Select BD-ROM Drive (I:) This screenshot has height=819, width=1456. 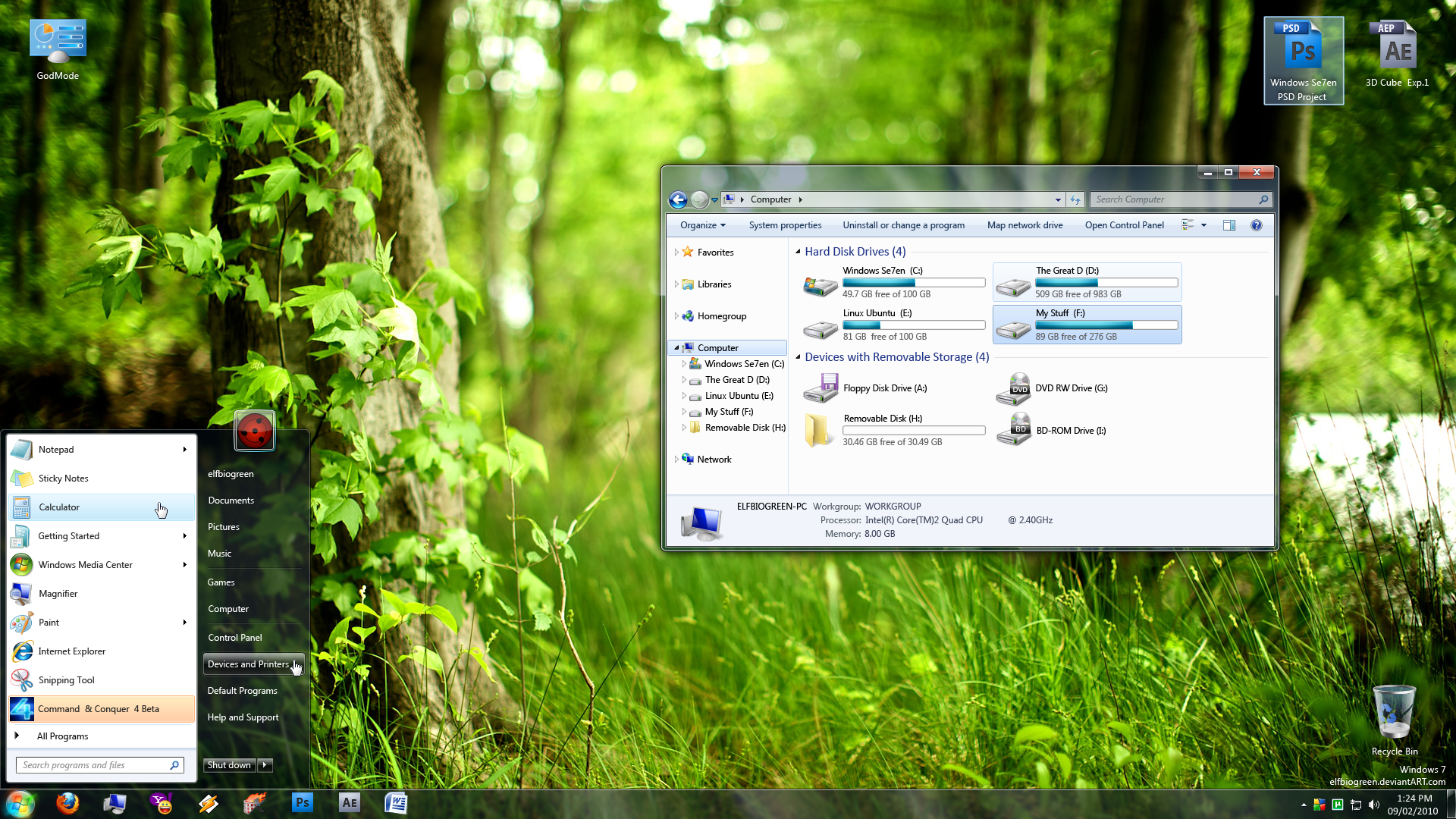tap(1051, 430)
